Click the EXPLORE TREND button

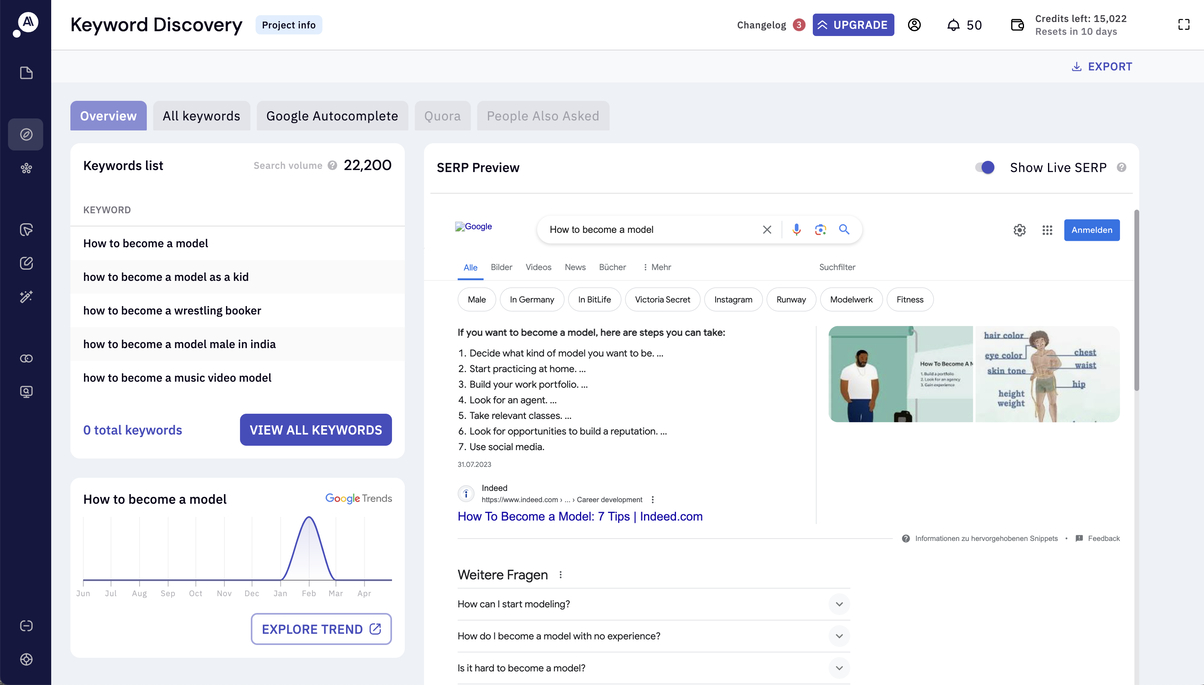321,629
